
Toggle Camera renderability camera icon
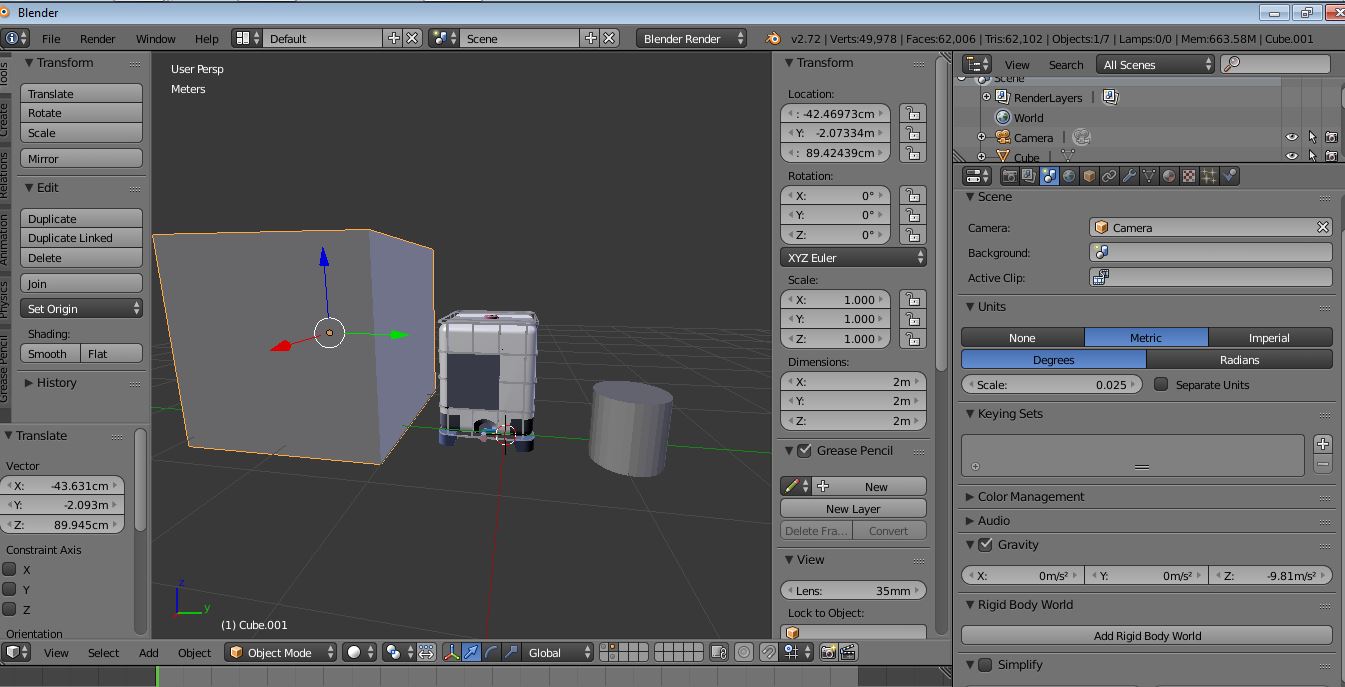tap(1331, 137)
